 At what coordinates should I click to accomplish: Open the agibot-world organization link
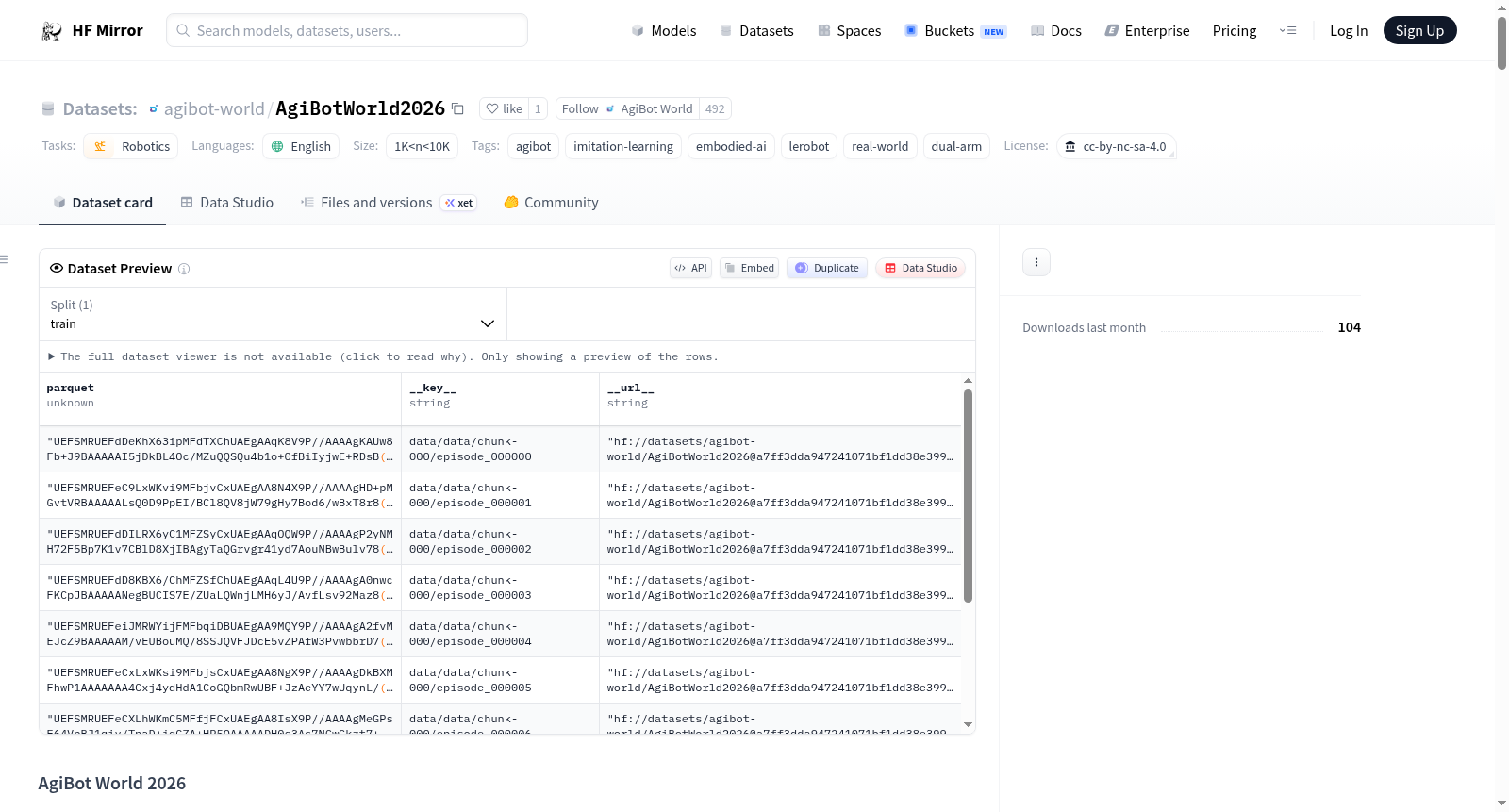click(214, 108)
